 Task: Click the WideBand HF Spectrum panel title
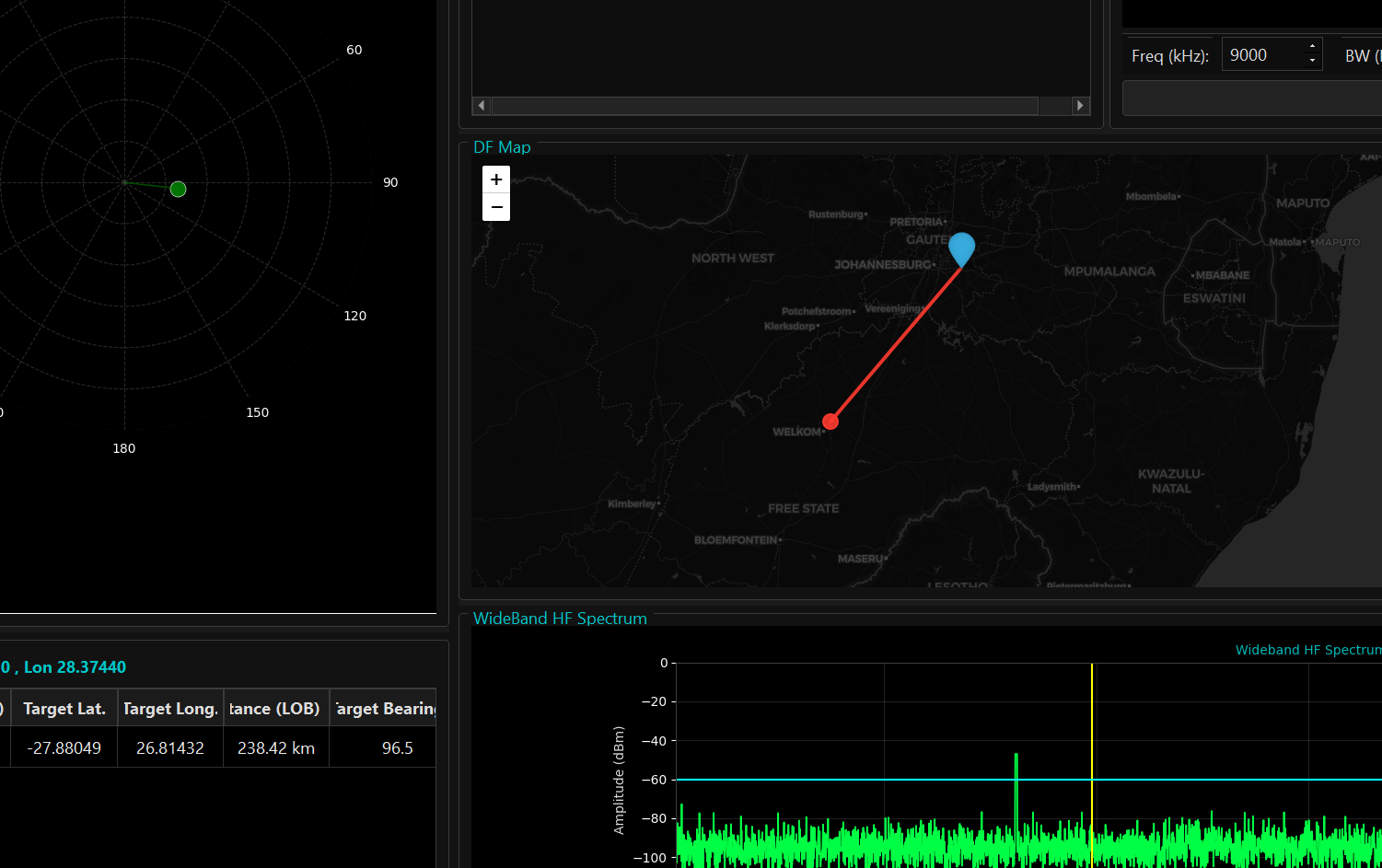click(560, 619)
